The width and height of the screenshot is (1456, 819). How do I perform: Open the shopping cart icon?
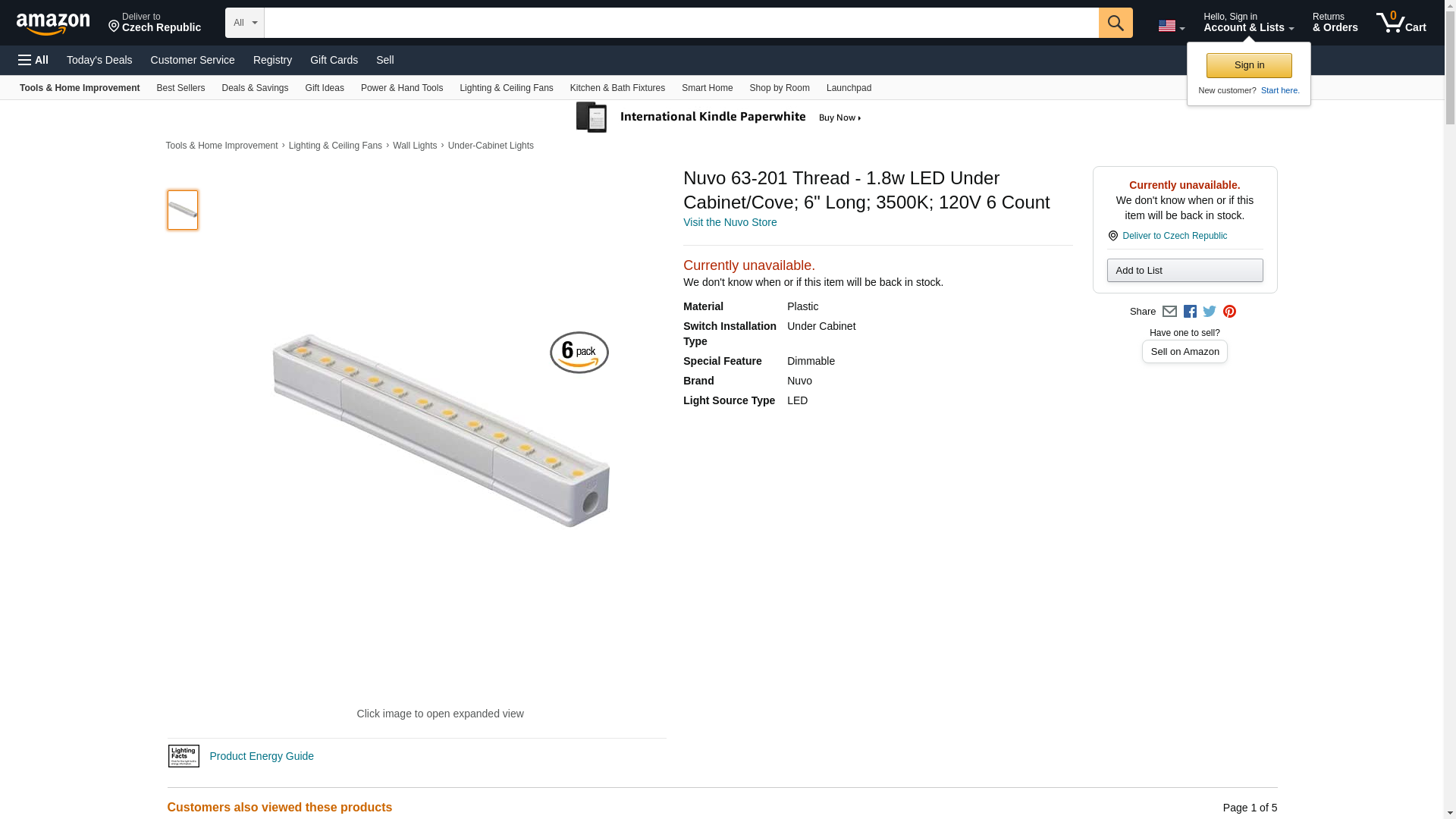[x=1401, y=23]
